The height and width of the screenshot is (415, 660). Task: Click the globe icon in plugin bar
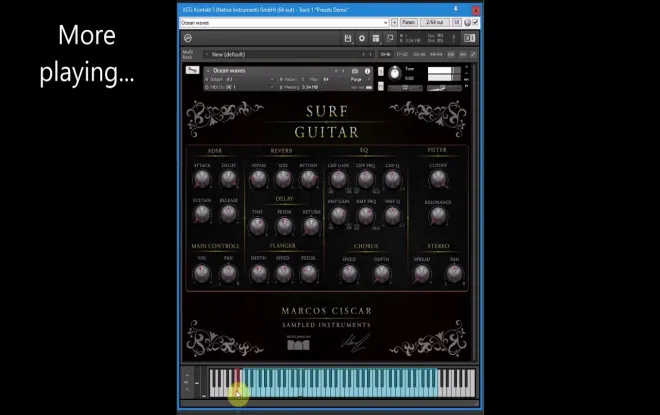point(467,23)
